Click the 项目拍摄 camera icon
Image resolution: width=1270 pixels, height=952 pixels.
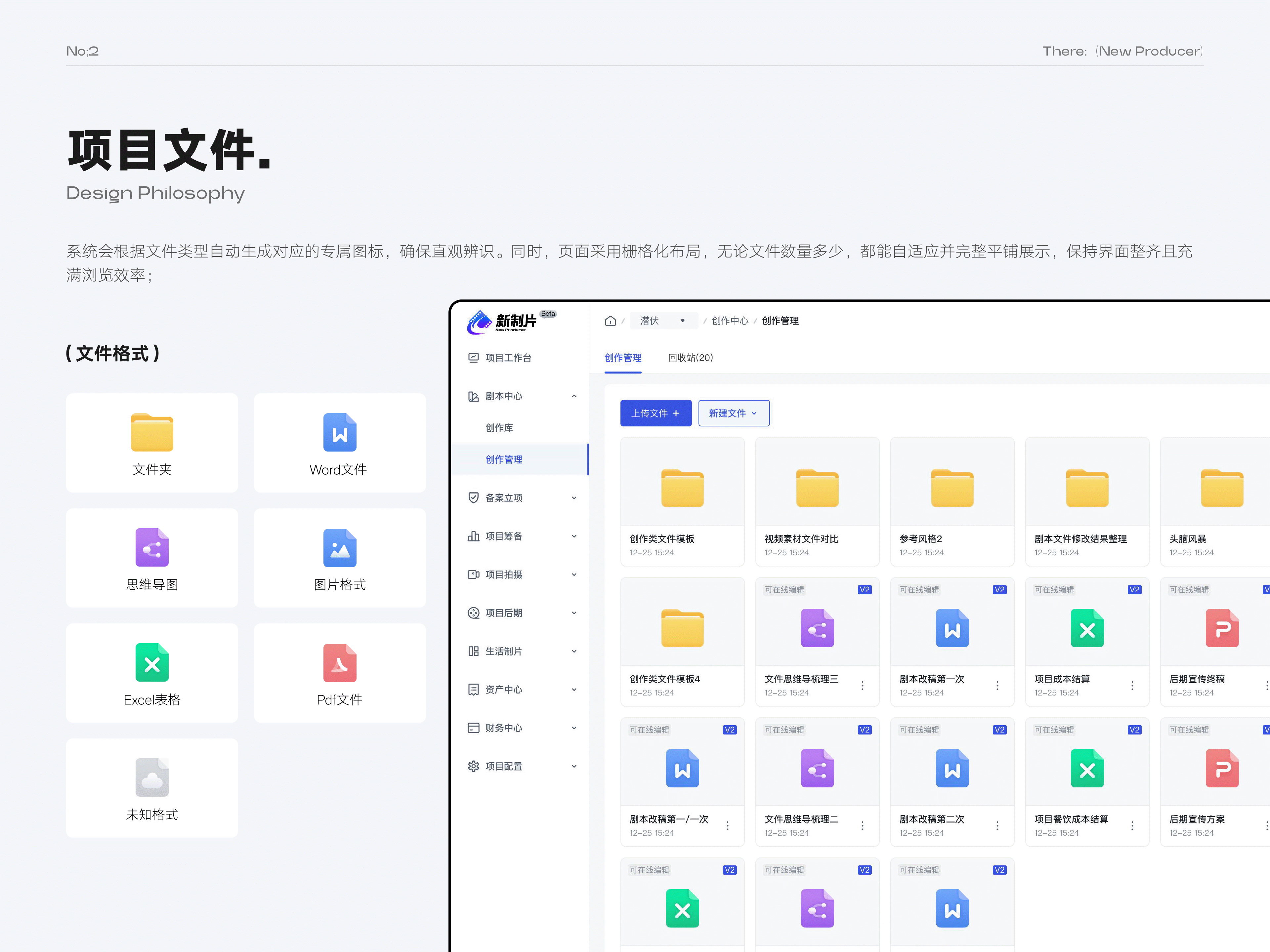point(473,575)
